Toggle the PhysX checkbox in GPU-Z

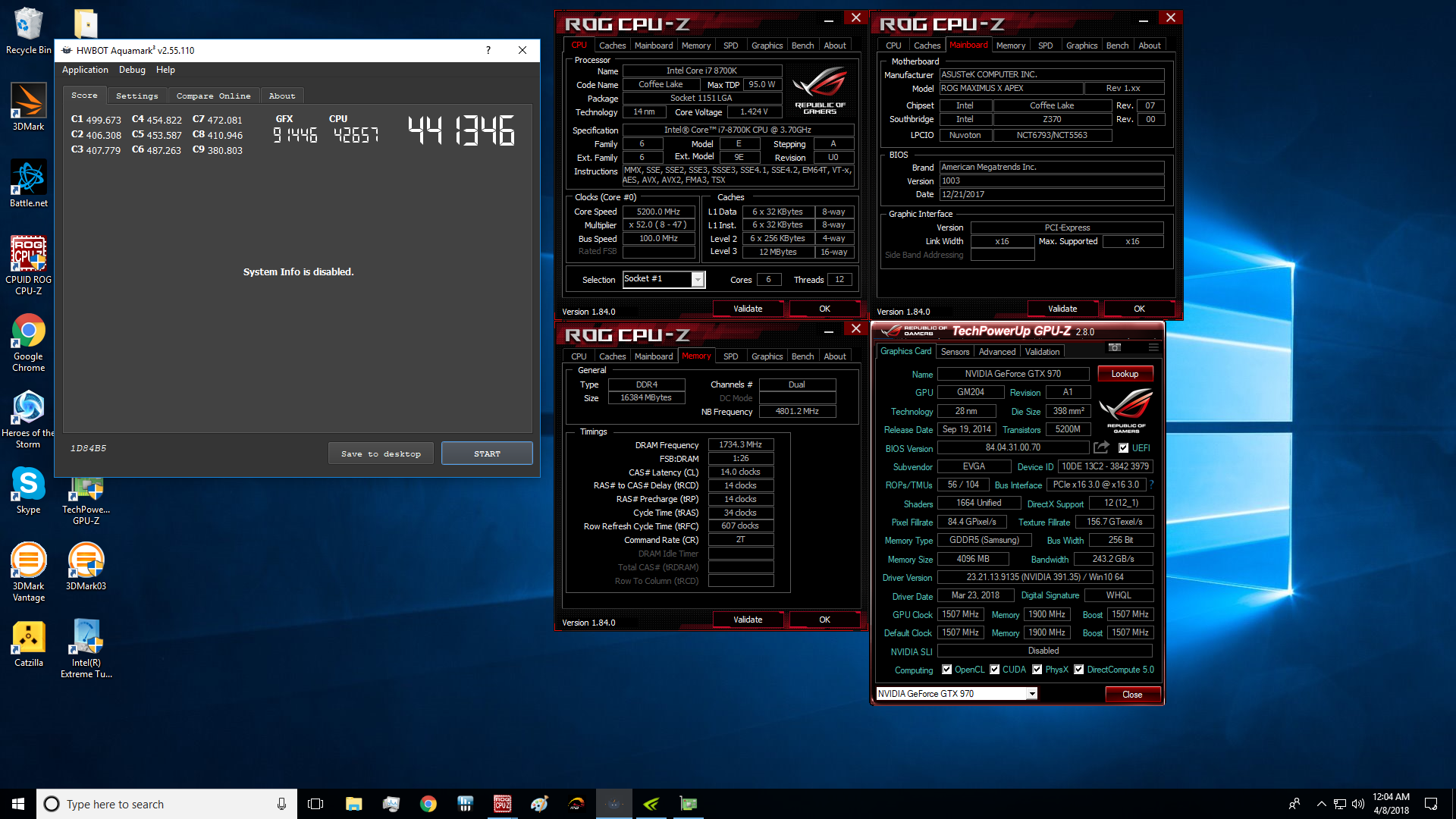pyautogui.click(x=1037, y=670)
